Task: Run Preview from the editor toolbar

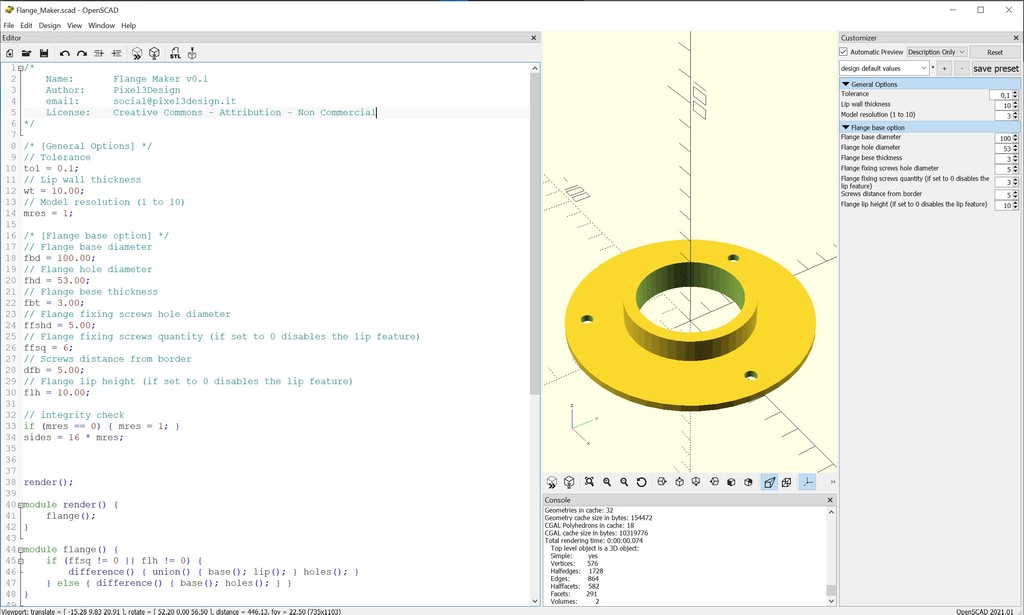Action: [x=137, y=54]
